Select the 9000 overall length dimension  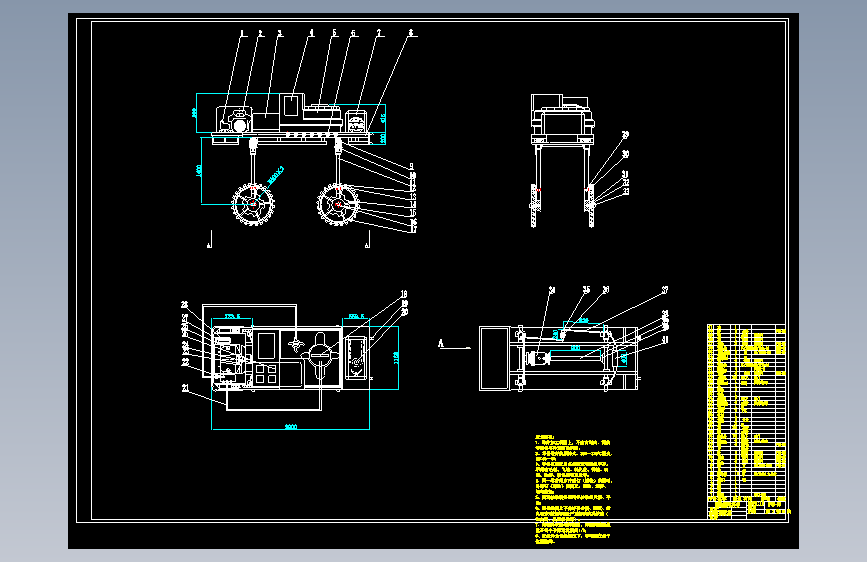(x=291, y=426)
